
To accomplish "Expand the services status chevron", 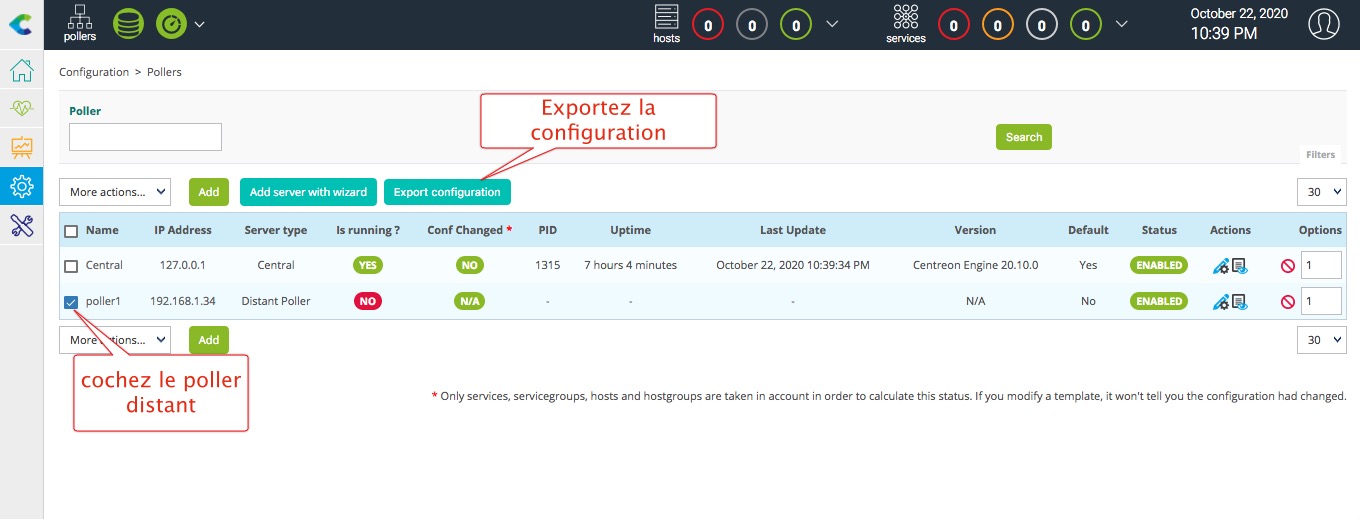I will coord(1122,24).
